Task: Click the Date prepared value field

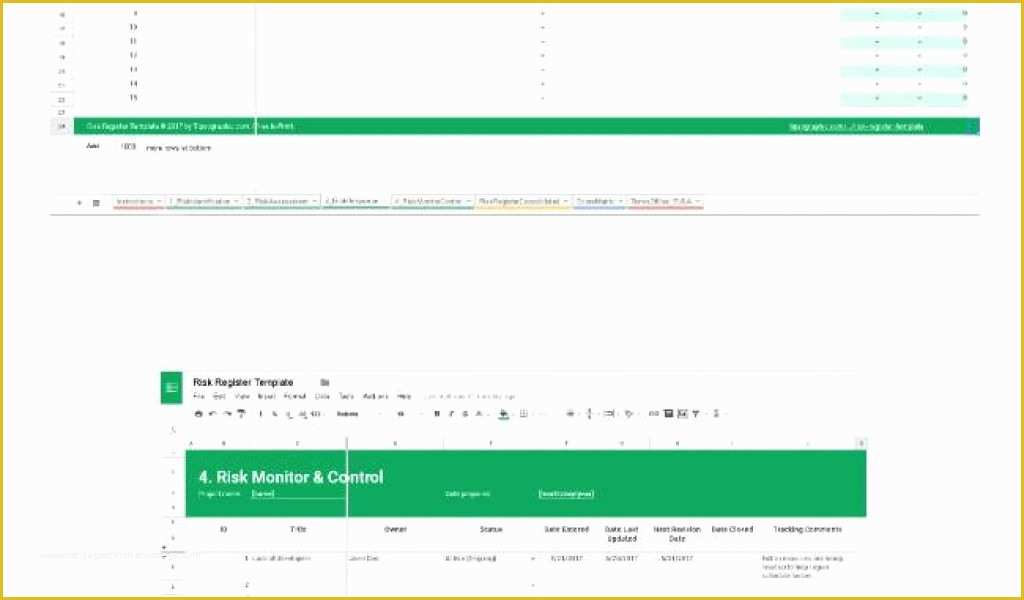Action: pos(566,494)
